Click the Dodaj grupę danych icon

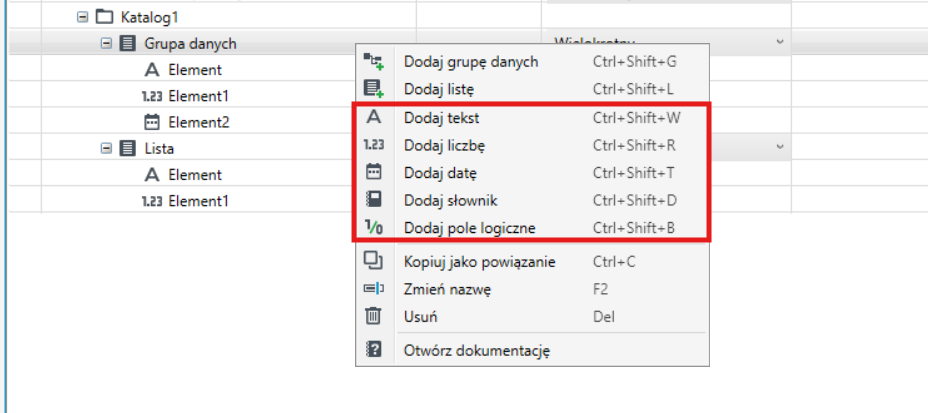(x=373, y=61)
